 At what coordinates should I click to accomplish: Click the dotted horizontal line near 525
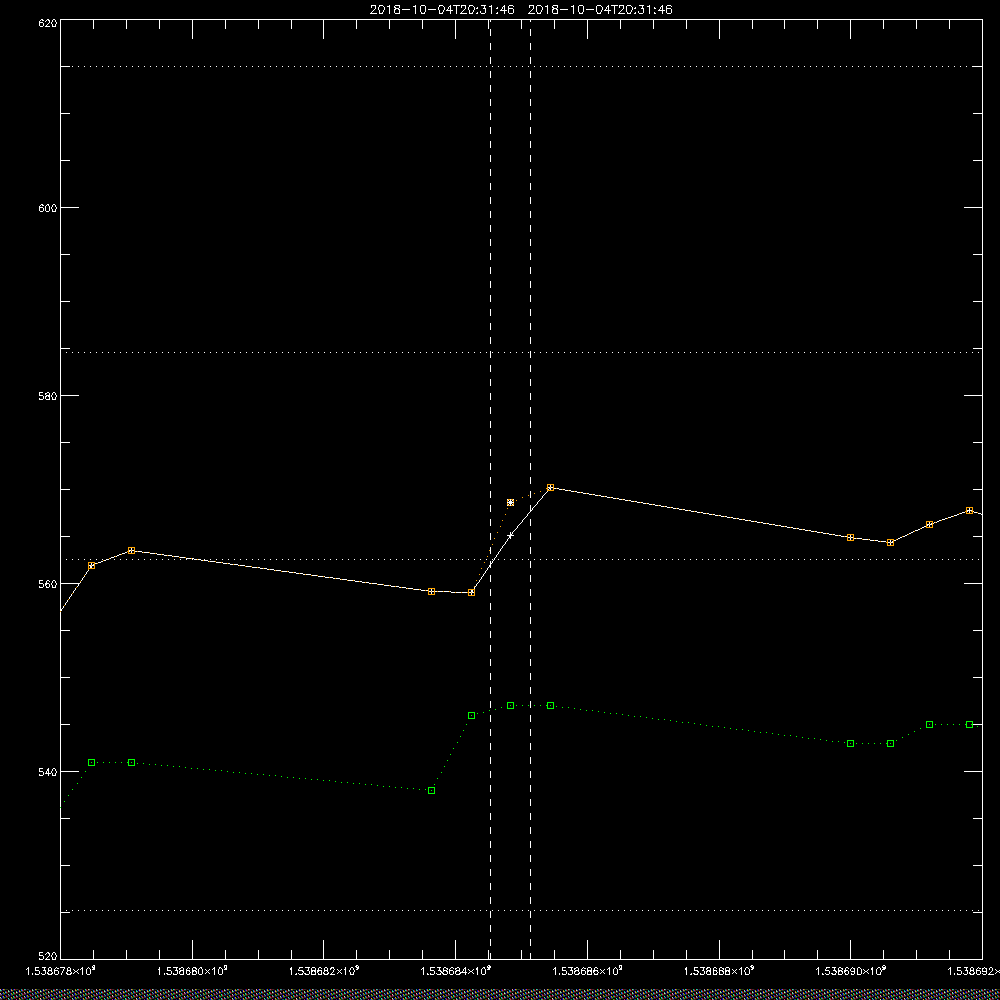click(x=521, y=911)
